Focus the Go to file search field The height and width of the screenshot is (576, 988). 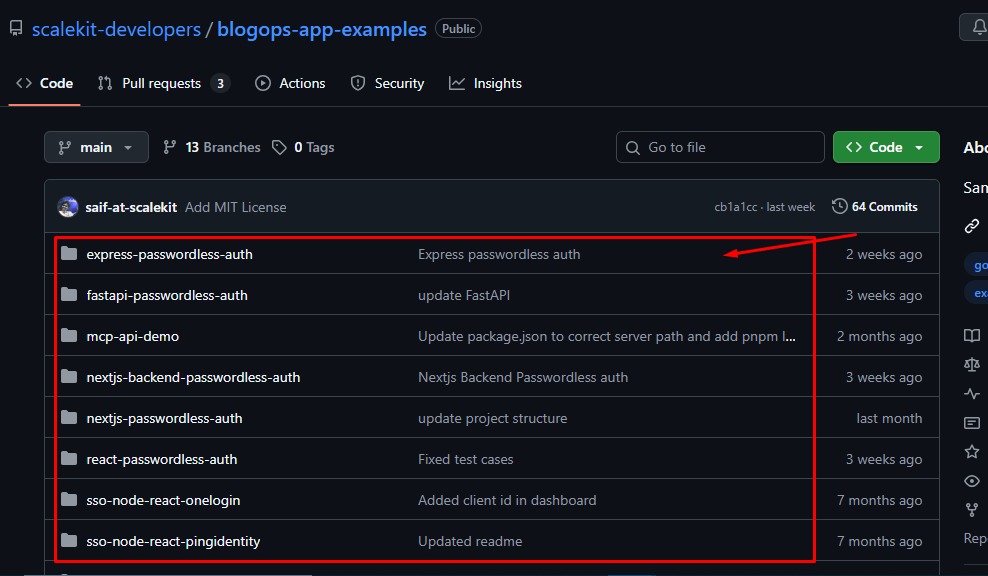[x=720, y=147]
